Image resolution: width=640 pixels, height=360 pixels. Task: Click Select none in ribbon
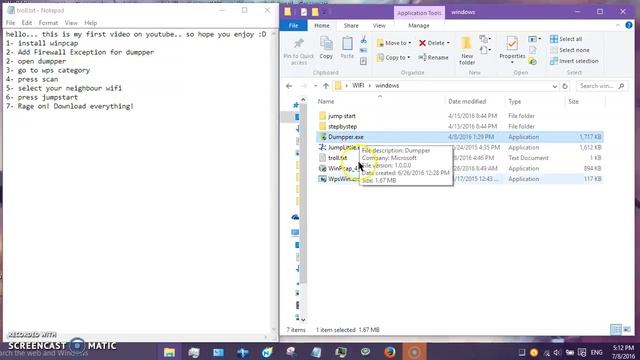coord(570,50)
